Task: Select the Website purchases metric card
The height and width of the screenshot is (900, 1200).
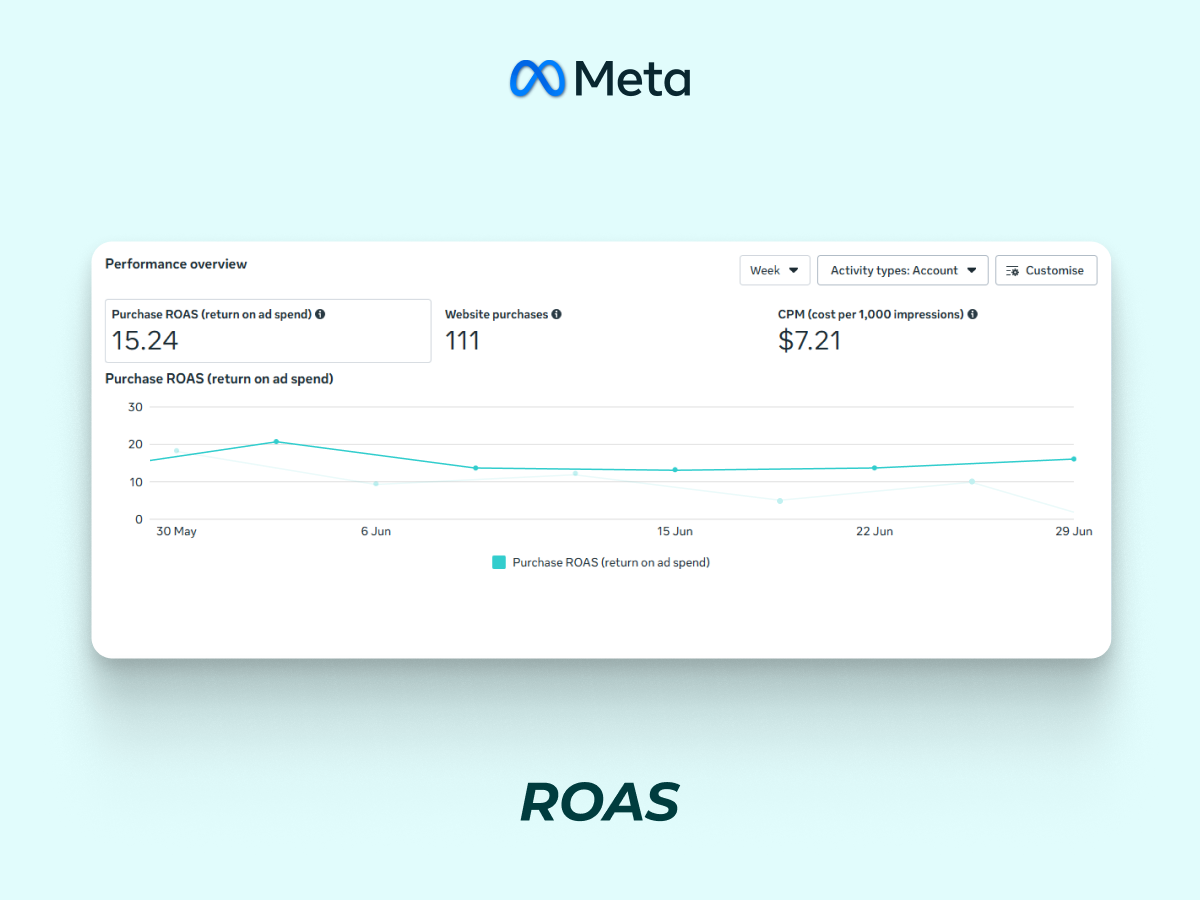Action: click(x=600, y=331)
